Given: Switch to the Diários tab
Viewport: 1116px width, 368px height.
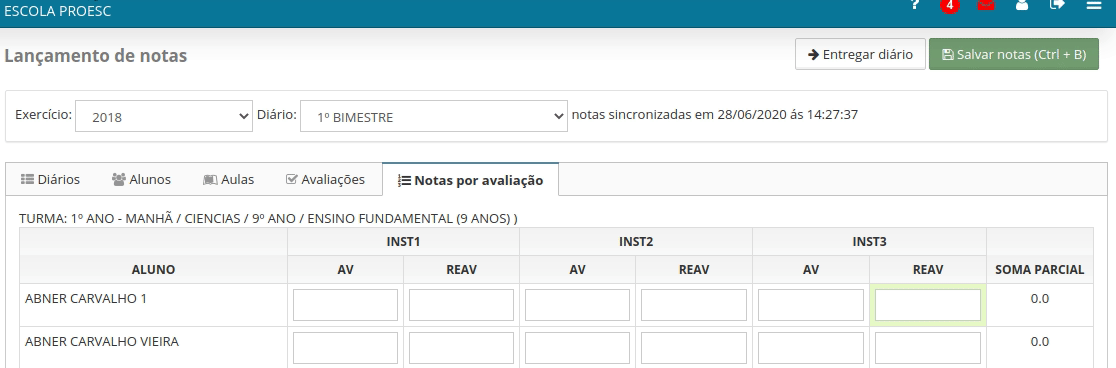Looking at the screenshot, I should click(50, 179).
